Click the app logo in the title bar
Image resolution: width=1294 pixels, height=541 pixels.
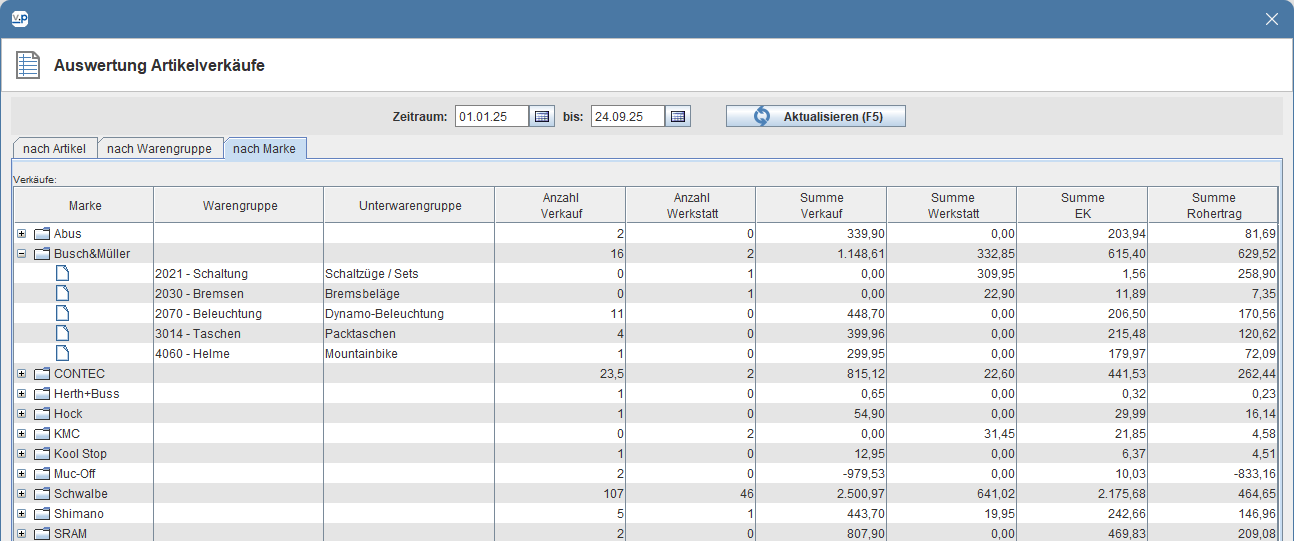coord(19,19)
